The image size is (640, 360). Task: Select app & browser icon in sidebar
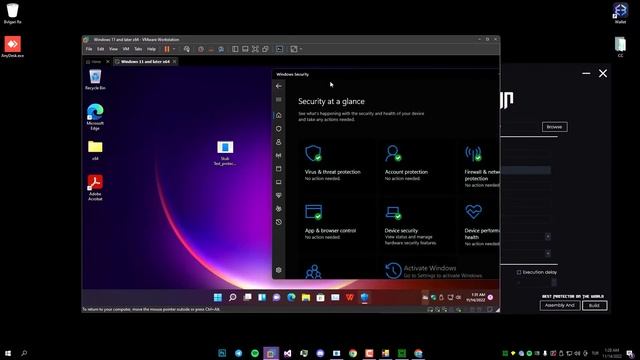tap(279, 169)
